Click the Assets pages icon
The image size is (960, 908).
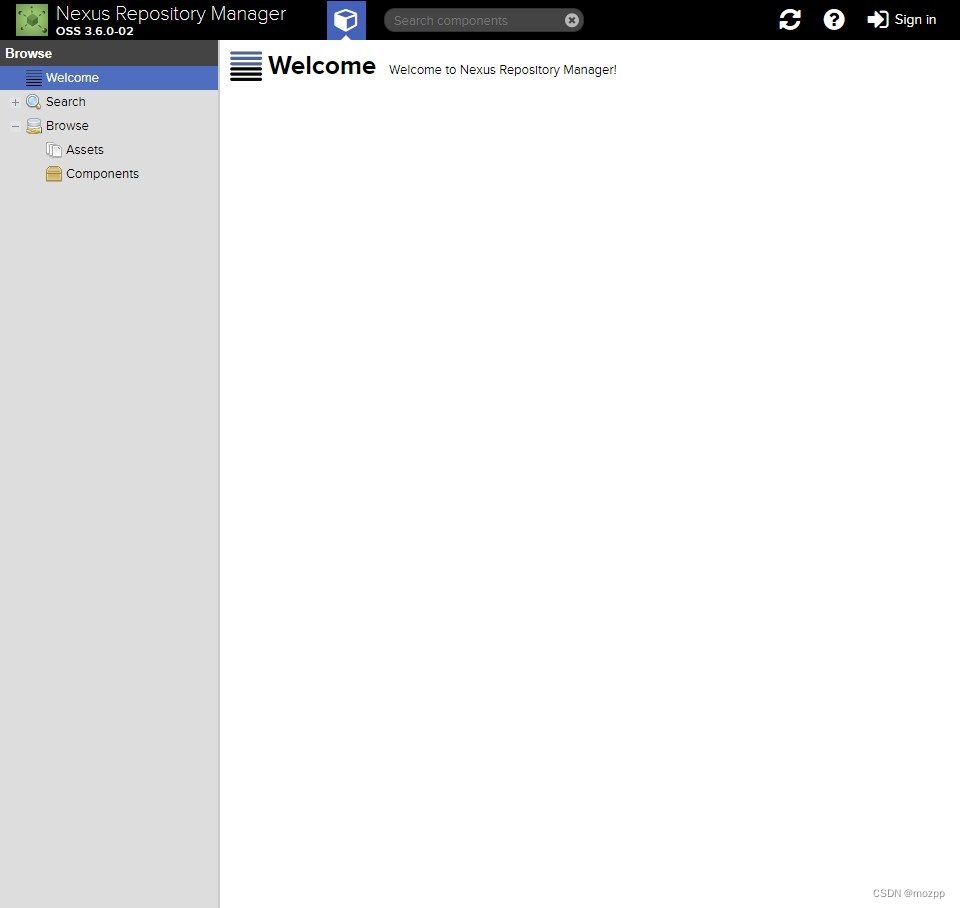click(54, 150)
